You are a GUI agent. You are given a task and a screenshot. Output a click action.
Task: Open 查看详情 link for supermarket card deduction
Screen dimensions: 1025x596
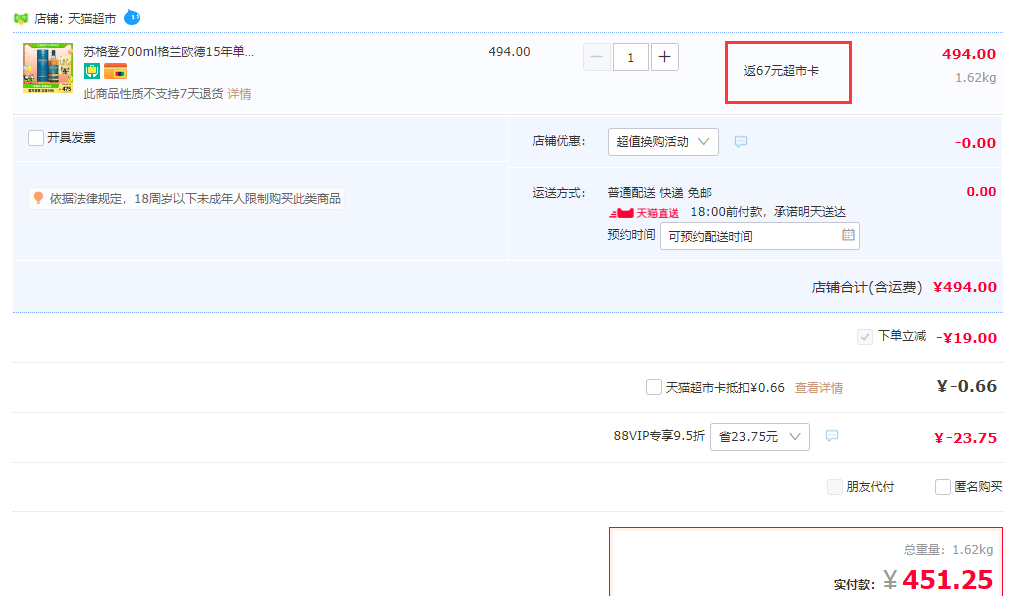click(x=818, y=388)
